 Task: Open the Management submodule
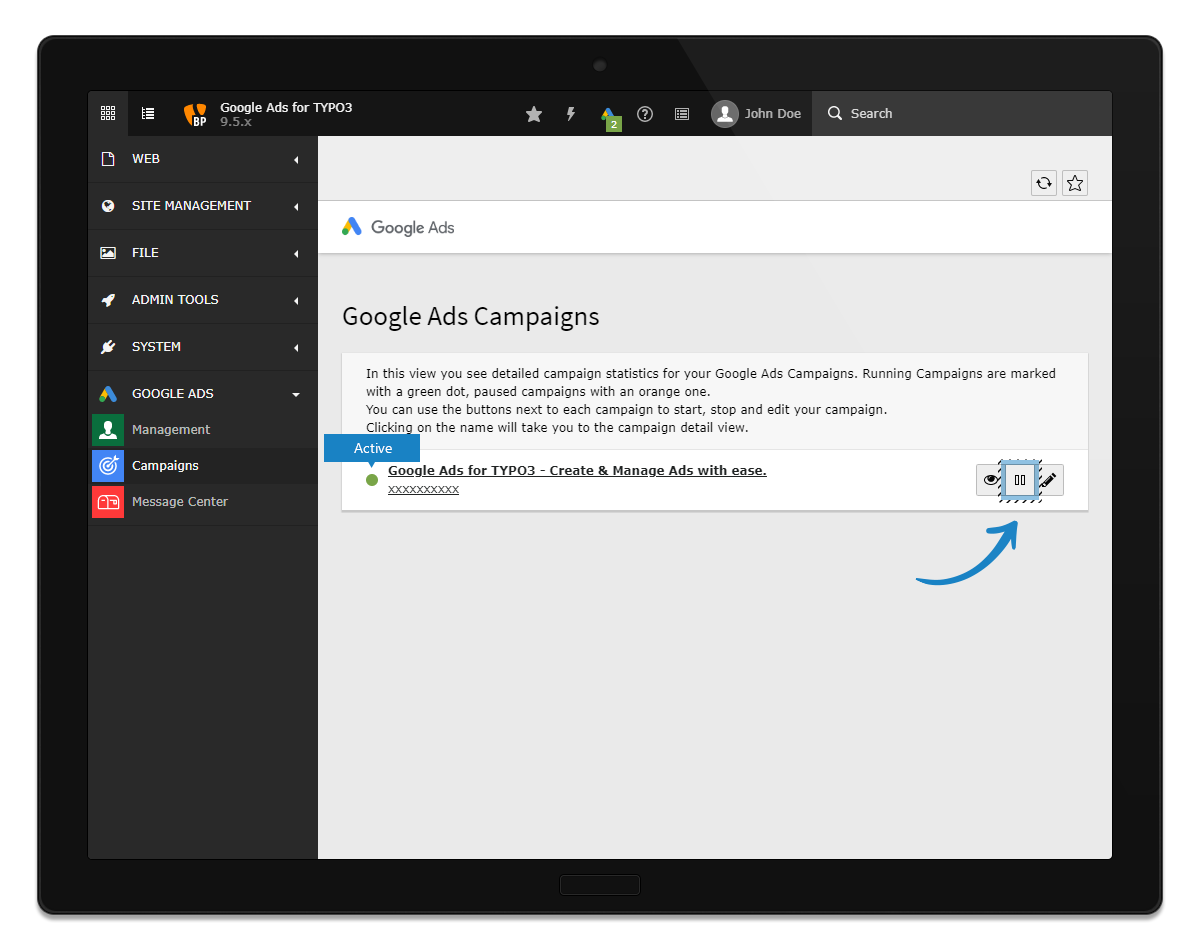(203, 430)
